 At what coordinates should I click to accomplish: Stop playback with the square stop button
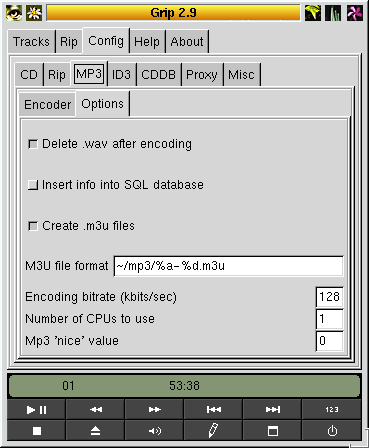[37, 431]
